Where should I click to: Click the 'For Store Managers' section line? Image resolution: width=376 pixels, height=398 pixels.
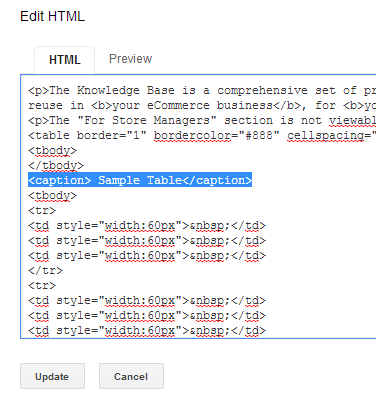202,120
